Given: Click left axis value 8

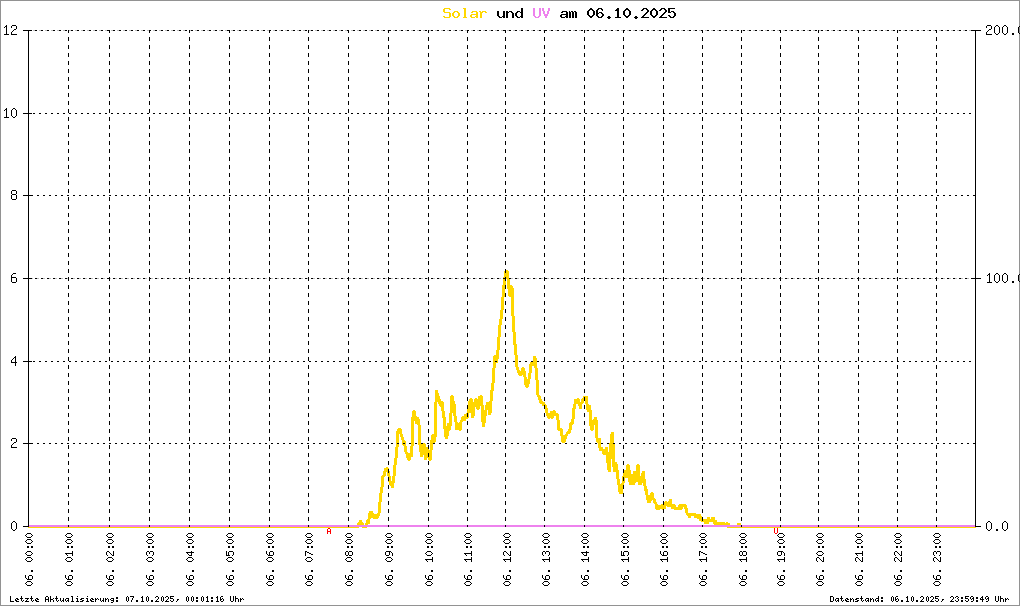Looking at the screenshot, I should click(x=14, y=195).
